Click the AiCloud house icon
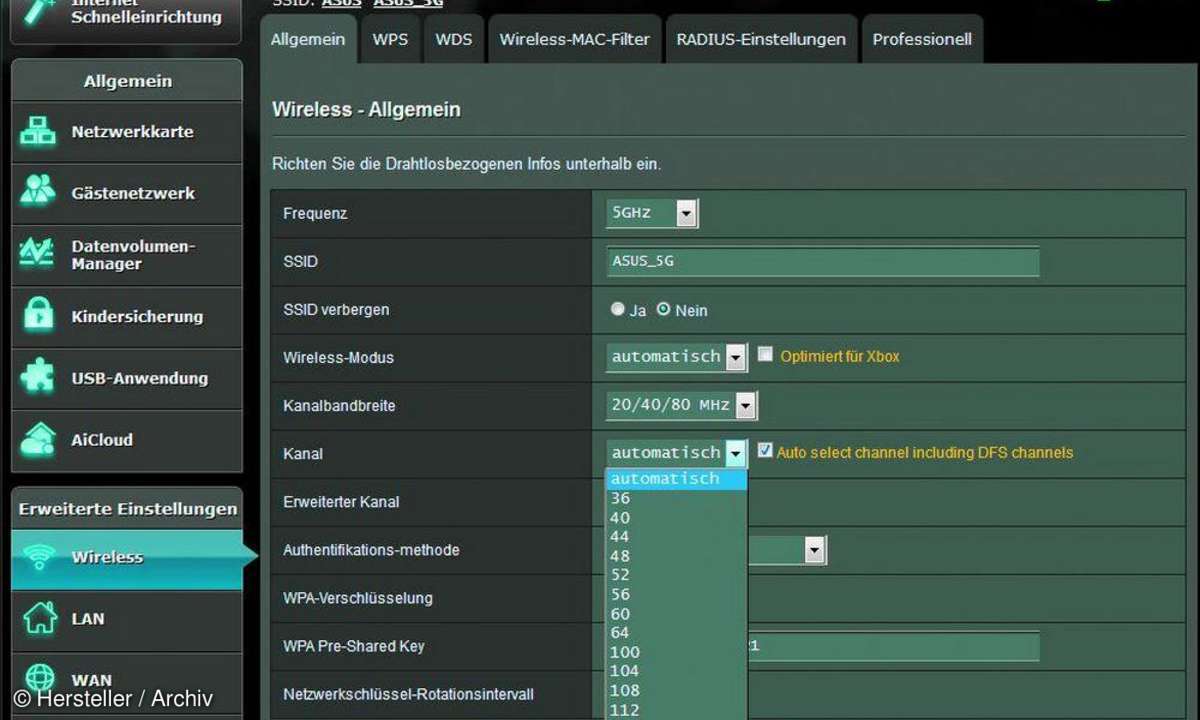Viewport: 1200px width, 720px height. (x=38, y=439)
